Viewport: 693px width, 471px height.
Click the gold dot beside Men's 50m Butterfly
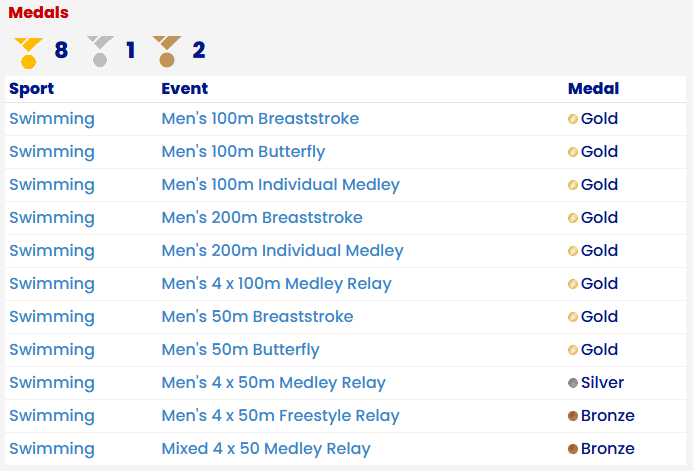[x=573, y=350]
